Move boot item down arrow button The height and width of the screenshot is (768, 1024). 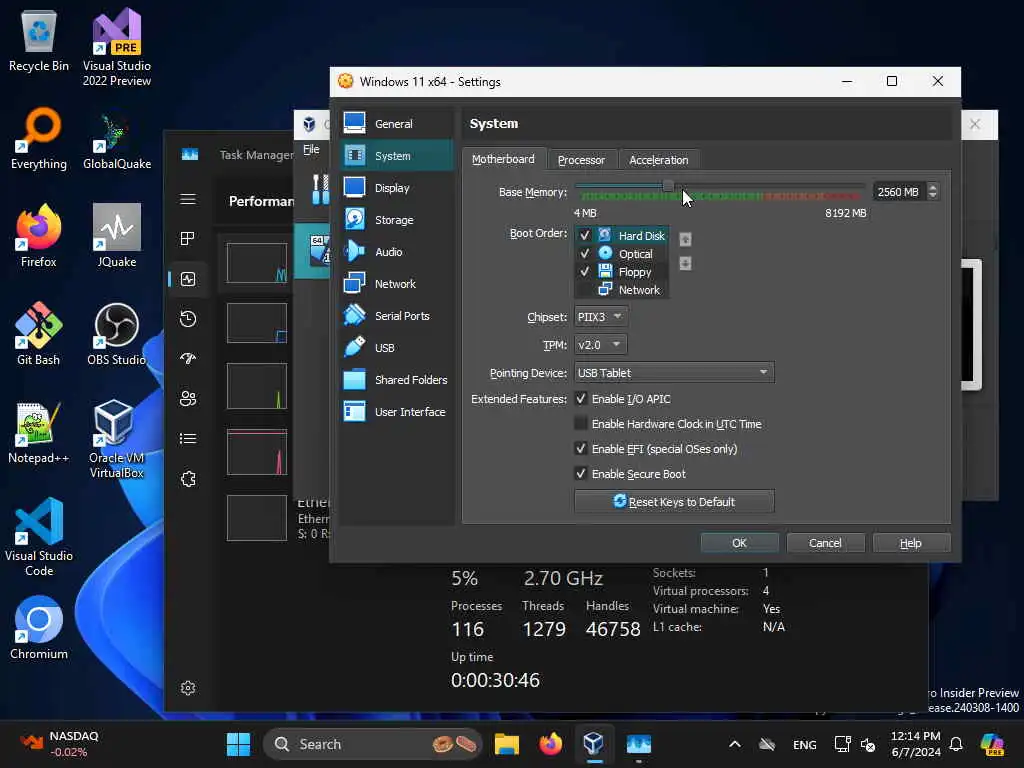(x=685, y=263)
